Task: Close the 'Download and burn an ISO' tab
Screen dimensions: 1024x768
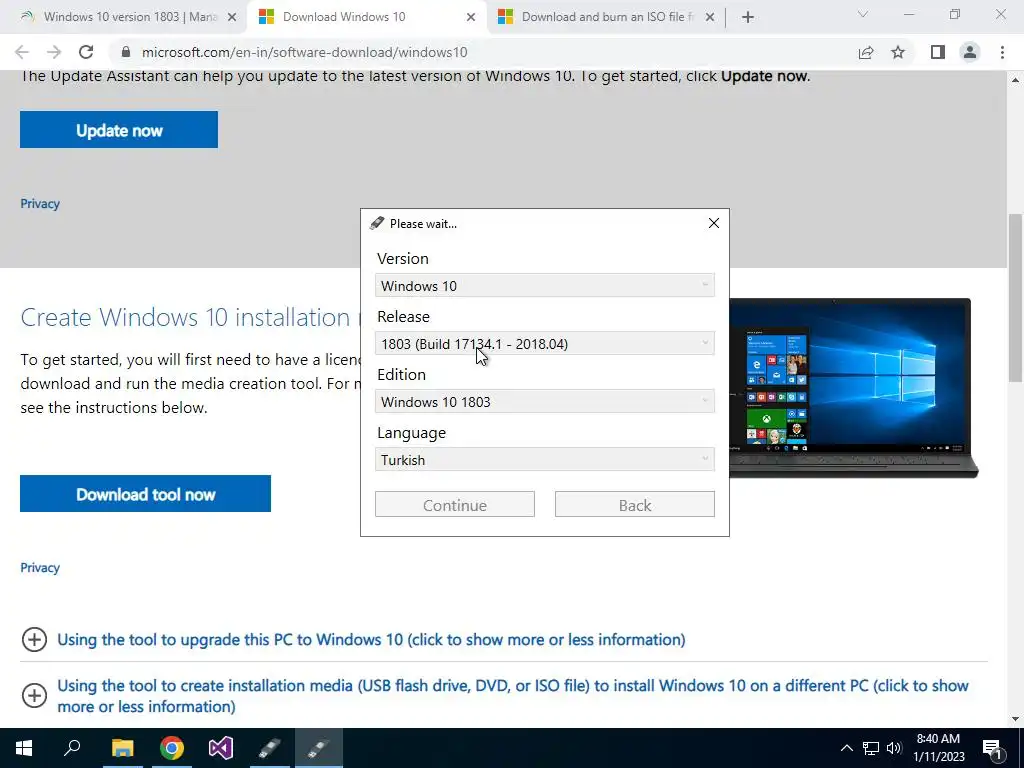Action: 710,18
